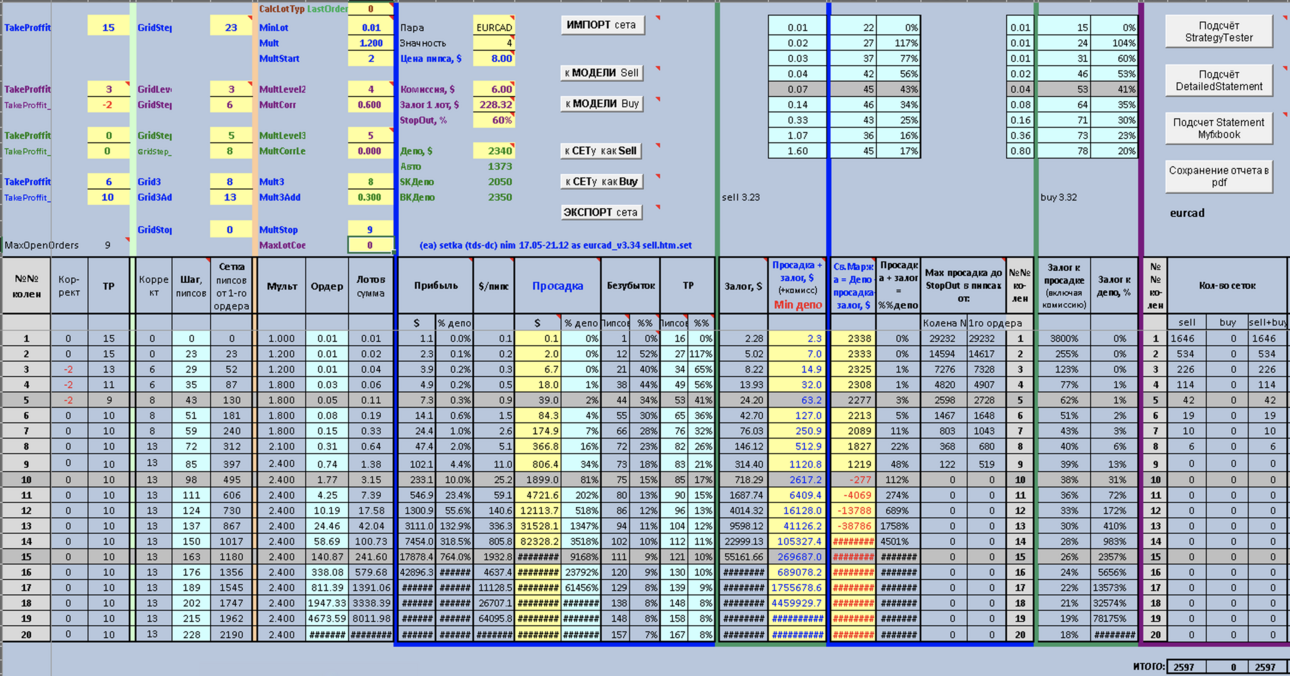Click the к МОДЕЛИ Buy button
Image resolution: width=1290 pixels, height=676 pixels.
click(x=601, y=103)
